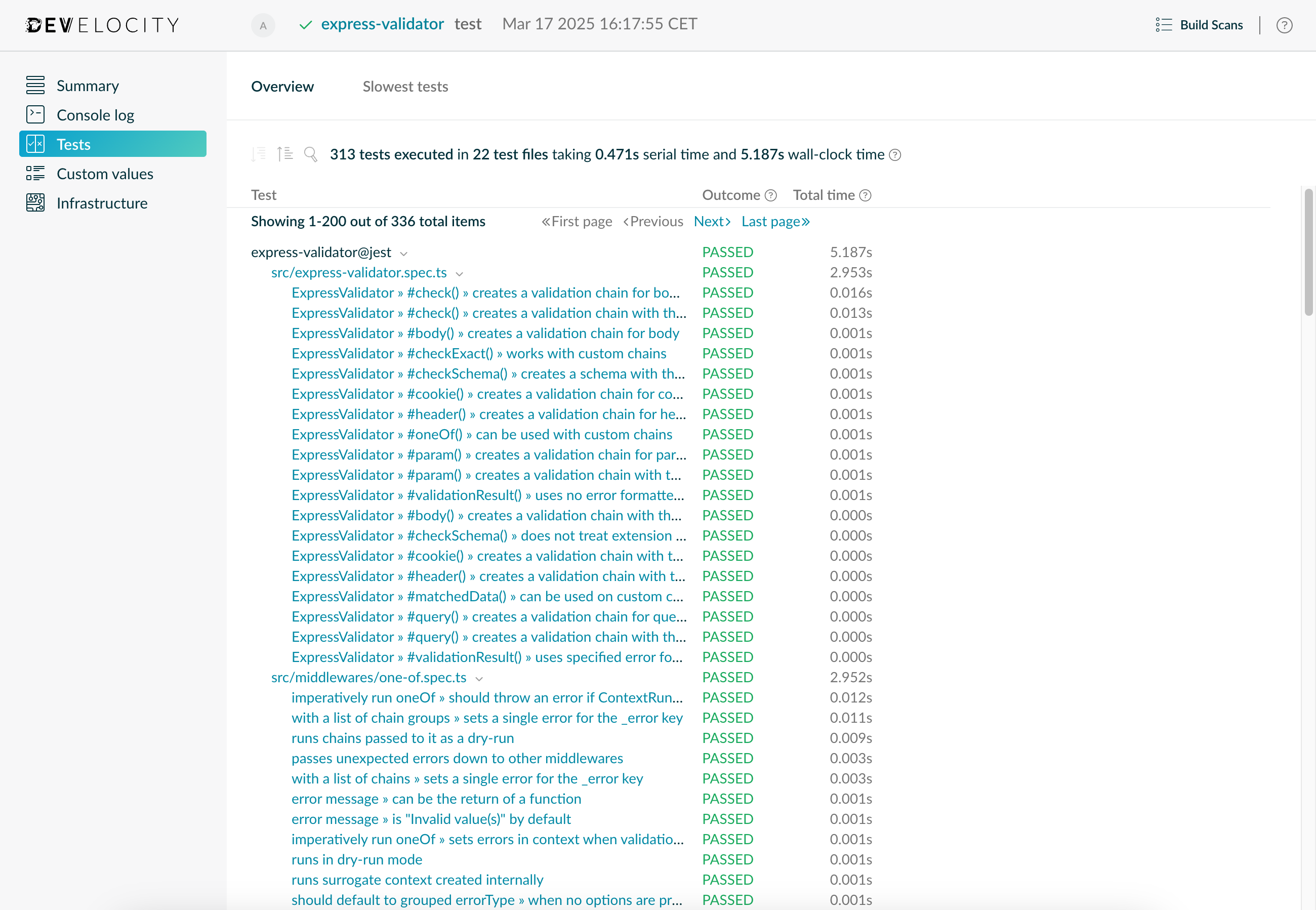Open '#header() » creates a validation chain for he...'
Viewport: 1316px width, 910px height.
[x=489, y=414]
